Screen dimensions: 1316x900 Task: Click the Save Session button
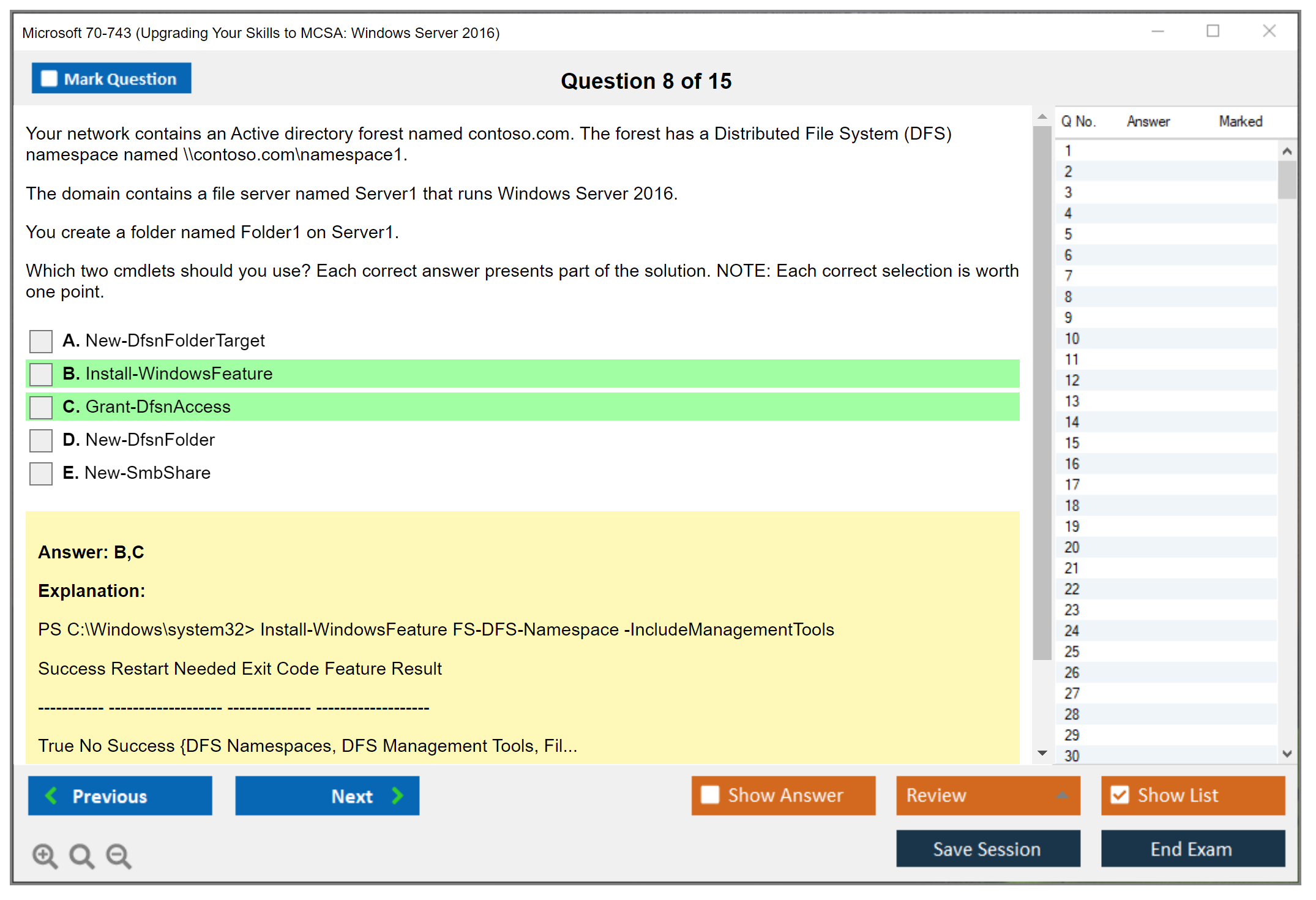click(987, 849)
